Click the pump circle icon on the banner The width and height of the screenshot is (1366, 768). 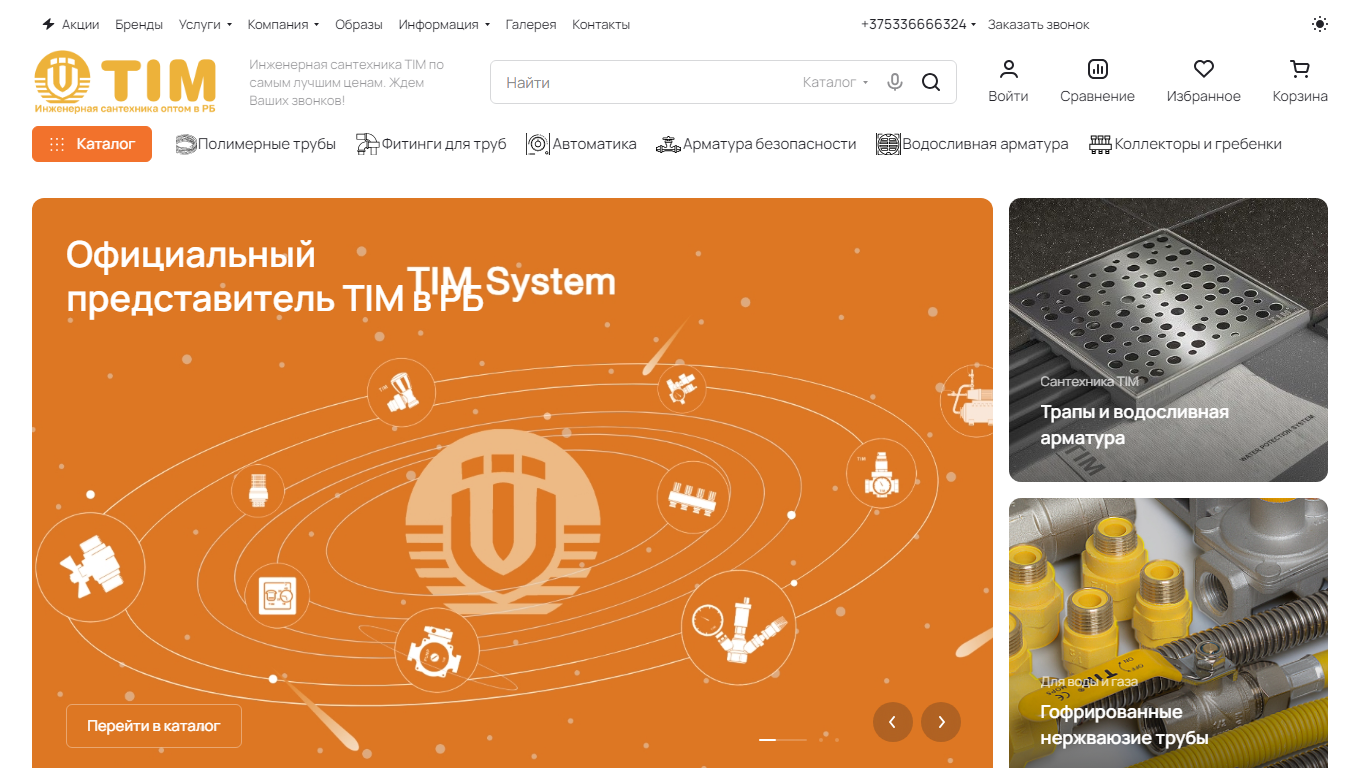(x=437, y=651)
